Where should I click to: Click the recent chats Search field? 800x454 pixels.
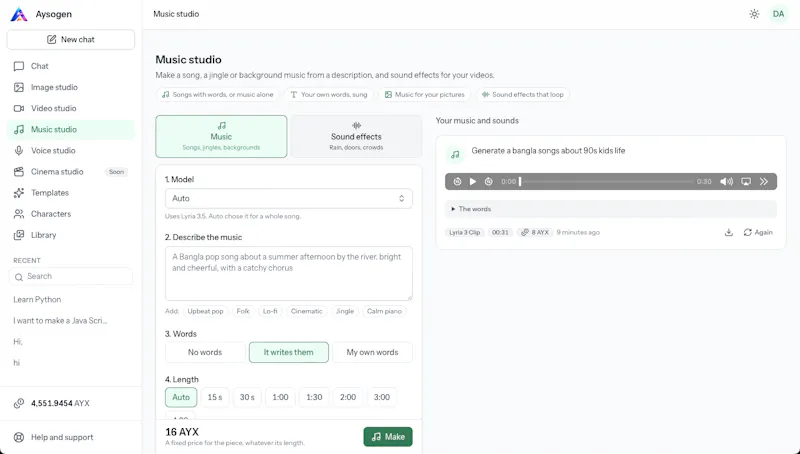(x=70, y=276)
